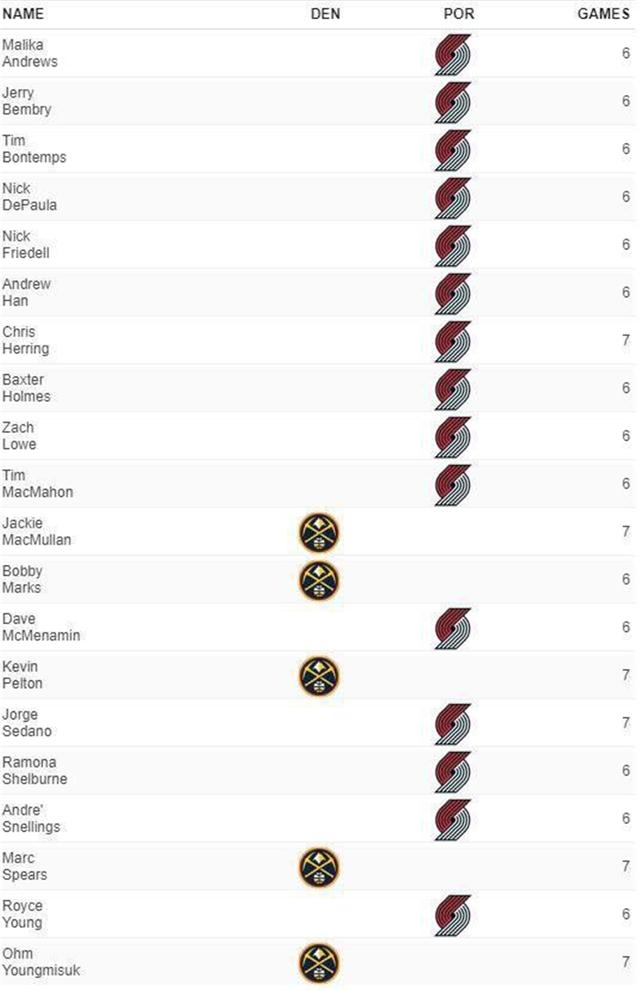The image size is (640, 990).
Task: Click Trail Blazers logo for Chris Herring
Action: click(x=453, y=342)
